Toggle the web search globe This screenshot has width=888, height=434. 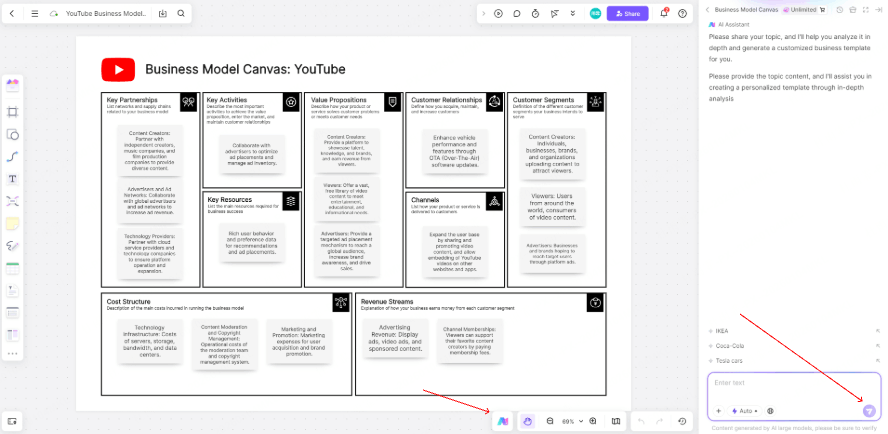[770, 411]
